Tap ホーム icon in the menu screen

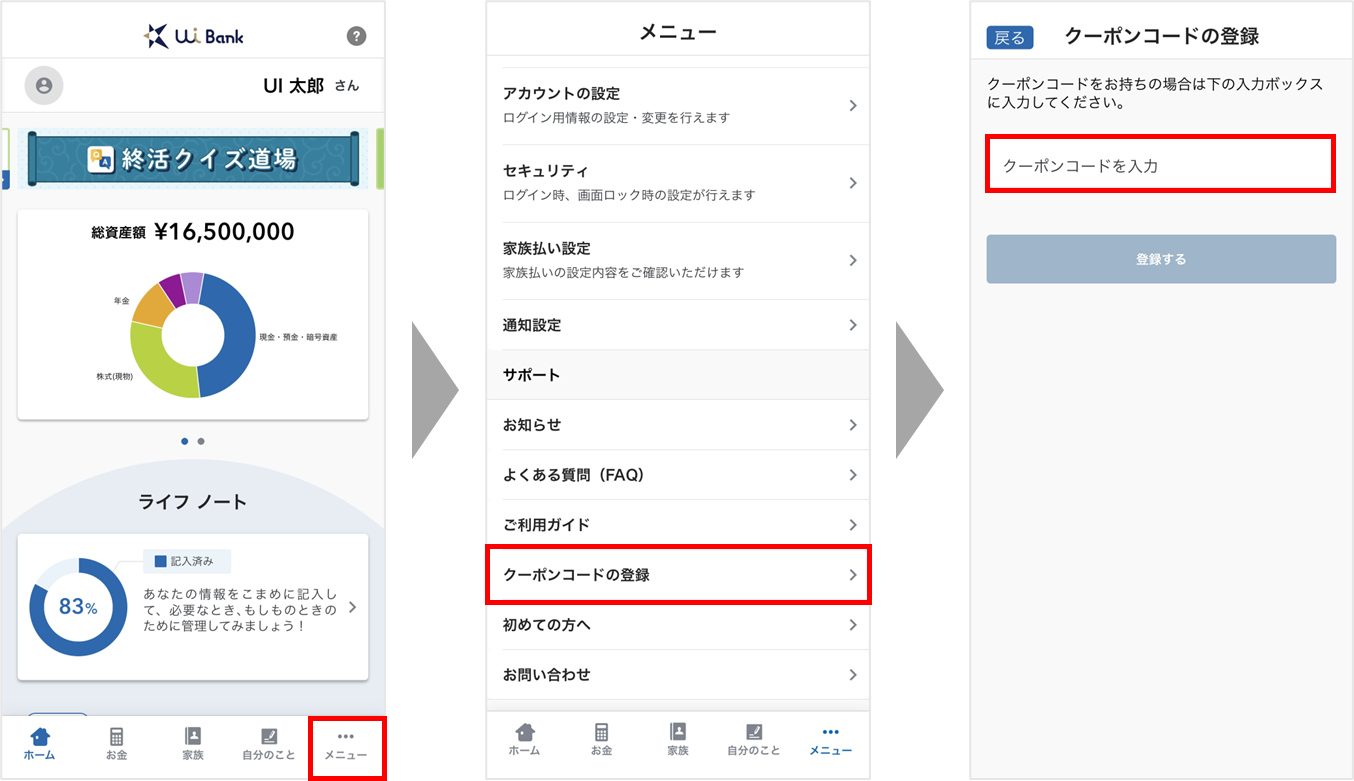524,732
